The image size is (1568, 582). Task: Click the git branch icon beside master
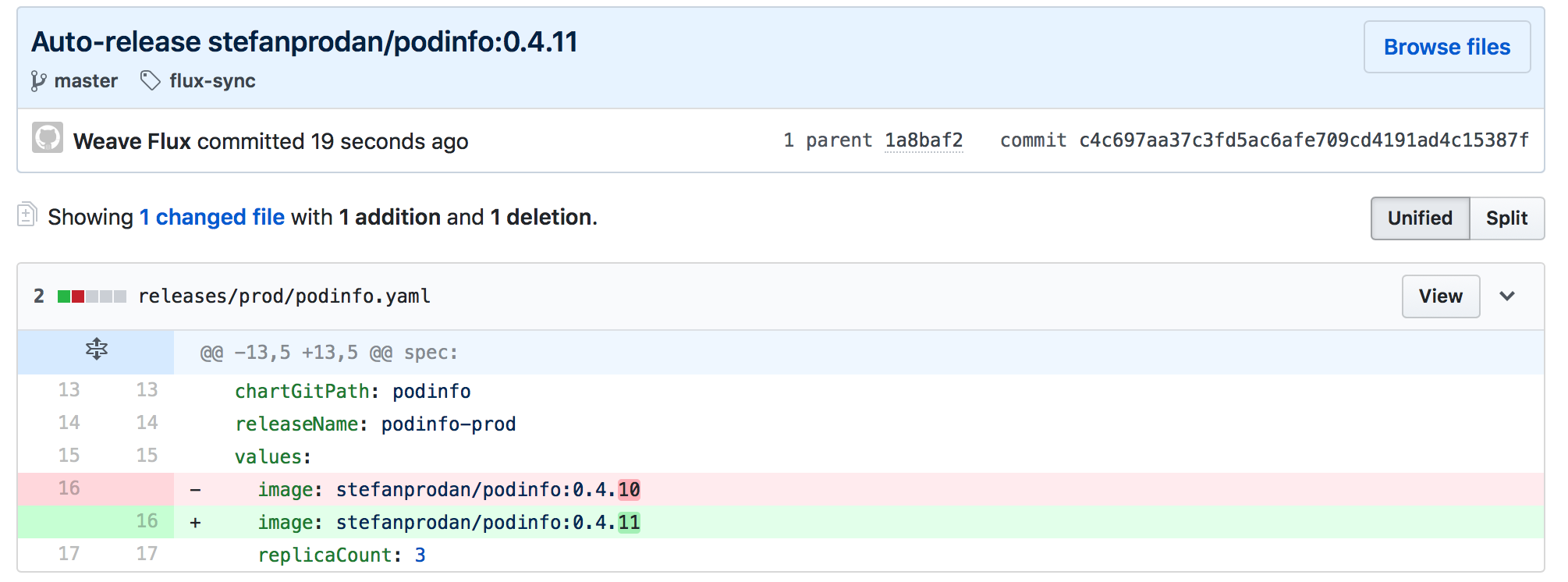pos(38,81)
